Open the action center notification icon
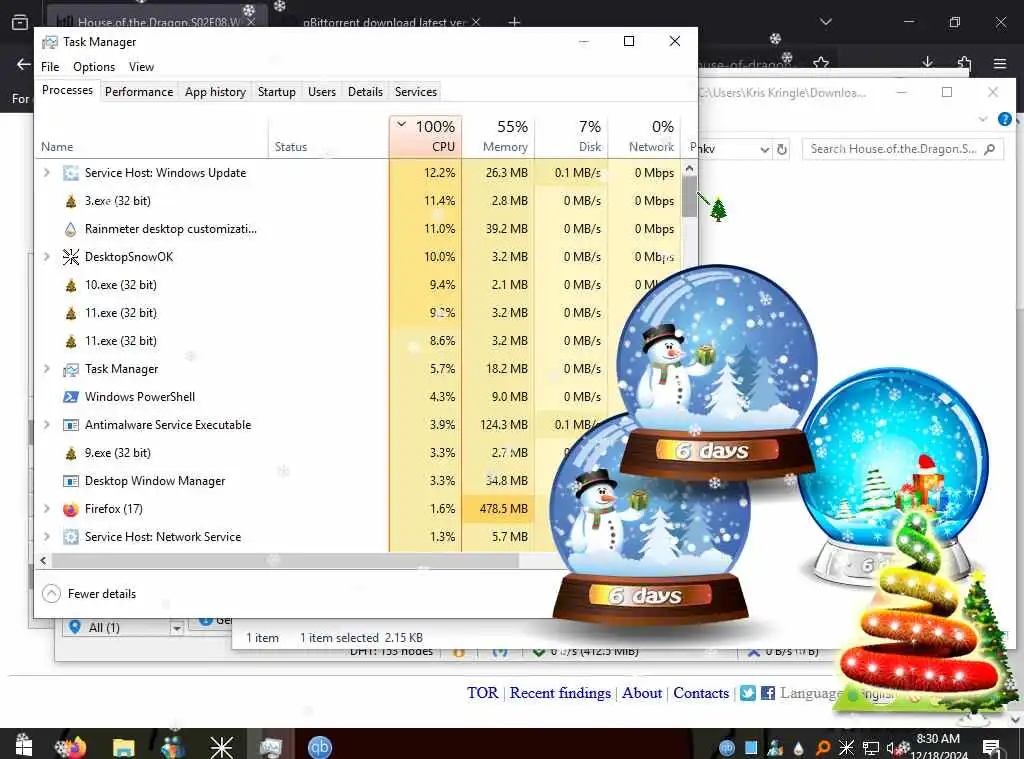Screen dimensions: 1024x759 (991, 748)
